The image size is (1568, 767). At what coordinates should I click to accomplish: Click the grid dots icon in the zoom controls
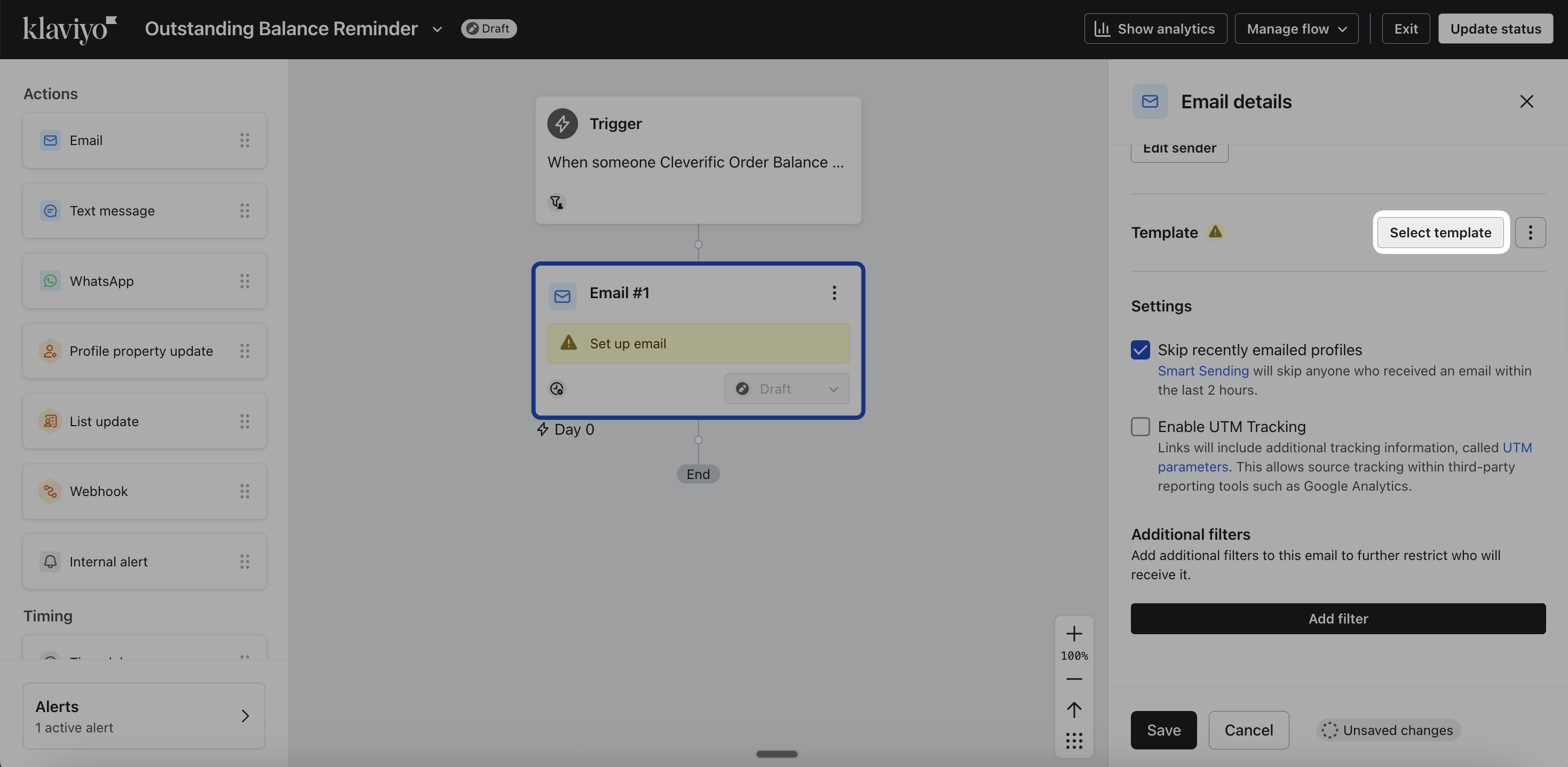click(x=1074, y=740)
